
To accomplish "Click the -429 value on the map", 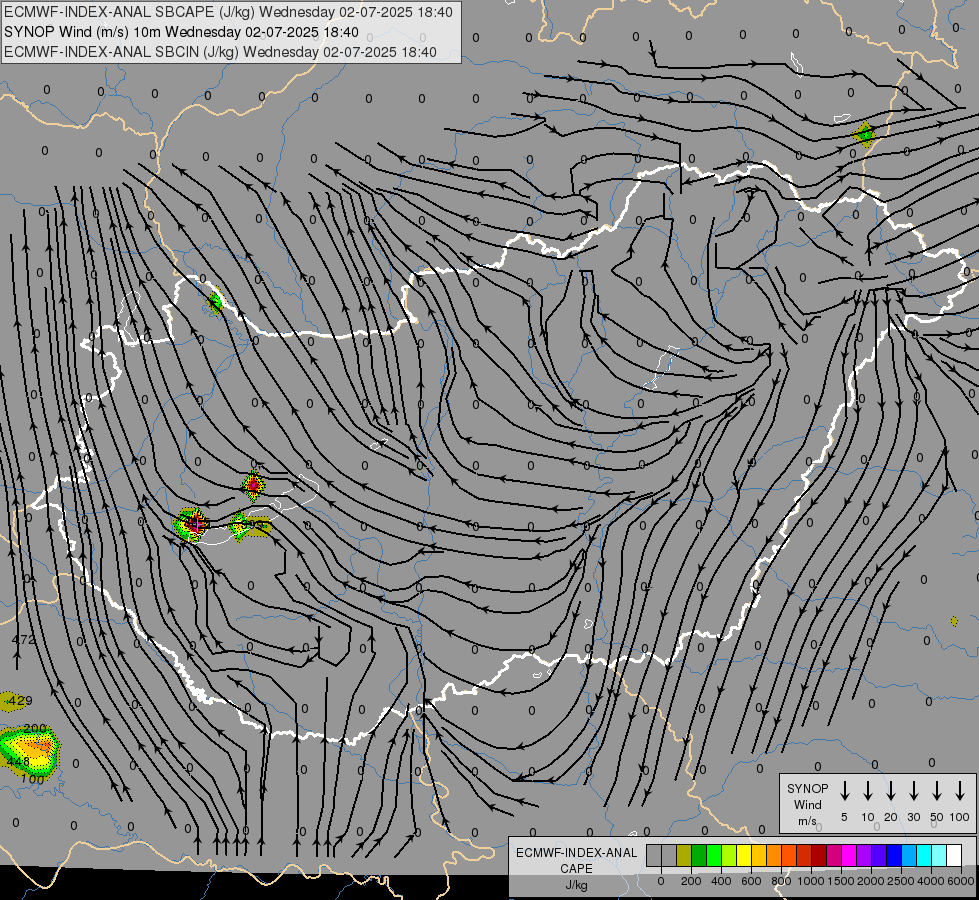I will coord(18,701).
